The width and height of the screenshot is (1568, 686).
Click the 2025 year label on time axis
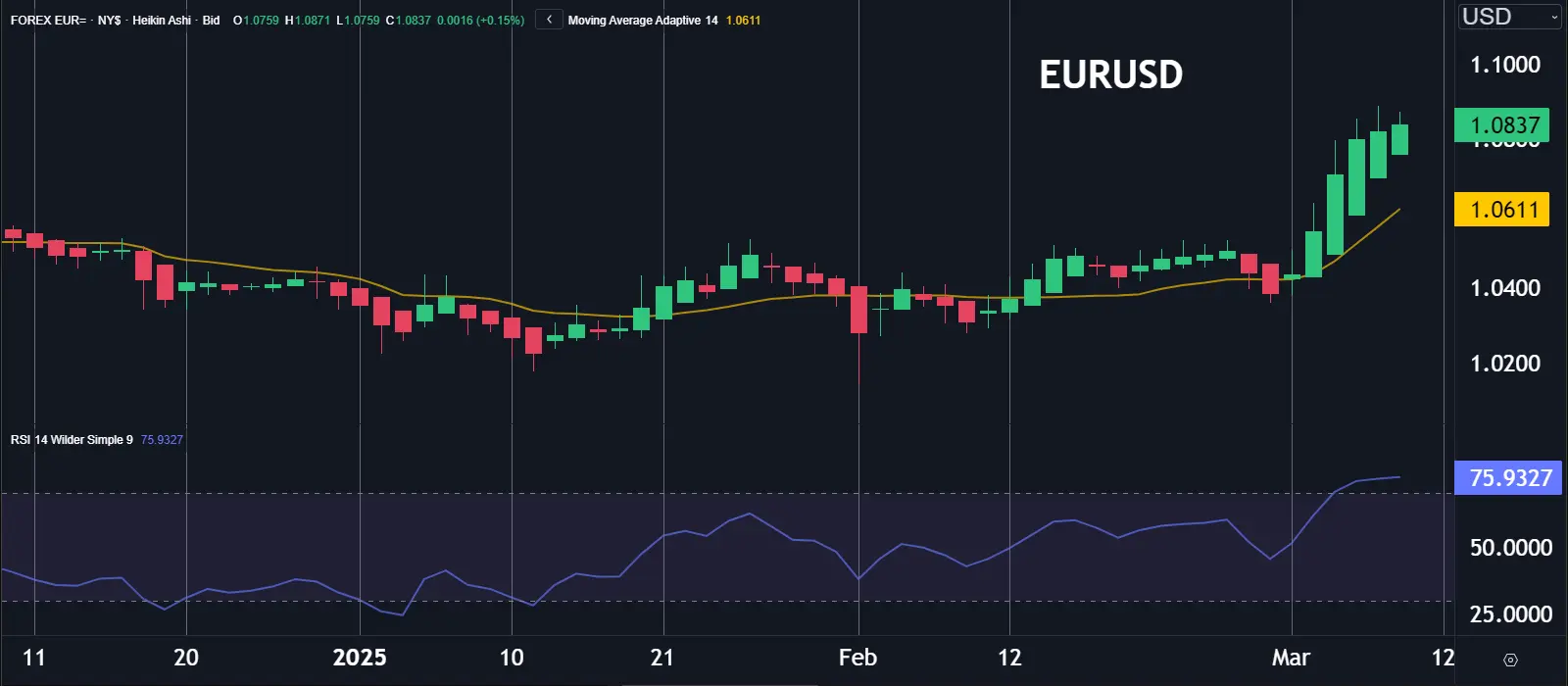pos(360,658)
